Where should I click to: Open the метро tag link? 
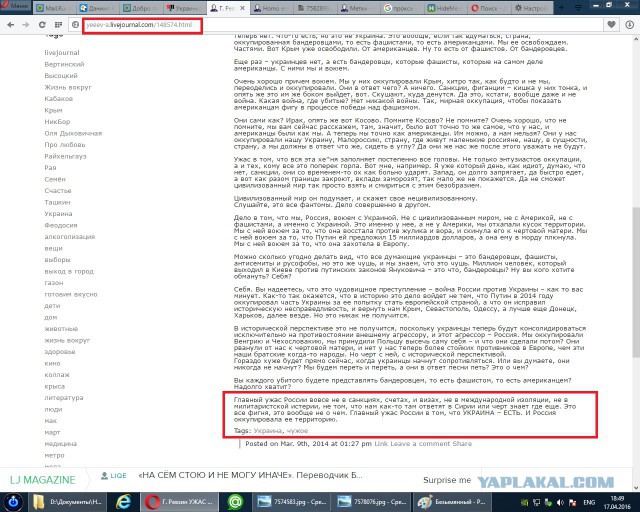coord(54,455)
